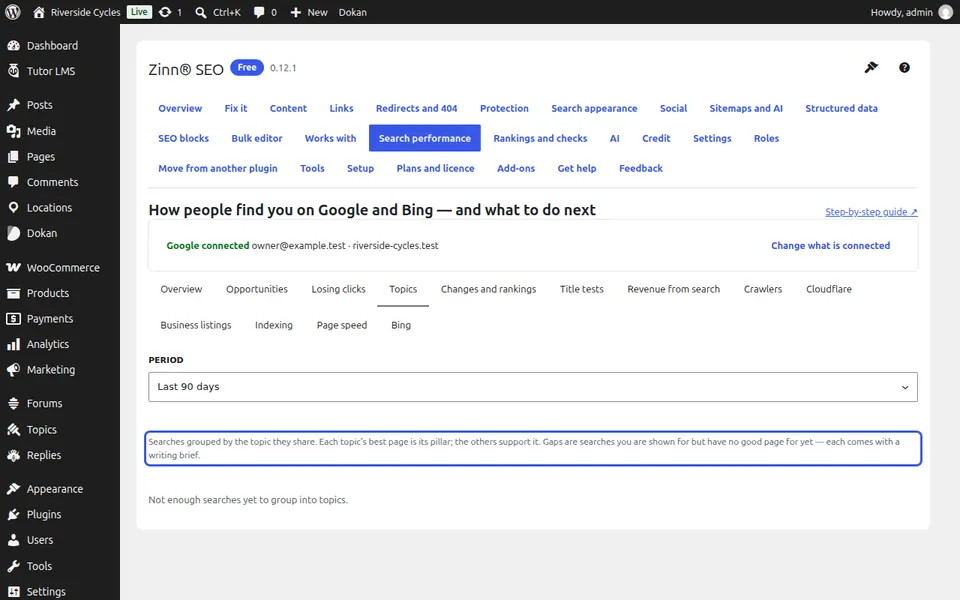Open the Structured data tab

pyautogui.click(x=841, y=108)
